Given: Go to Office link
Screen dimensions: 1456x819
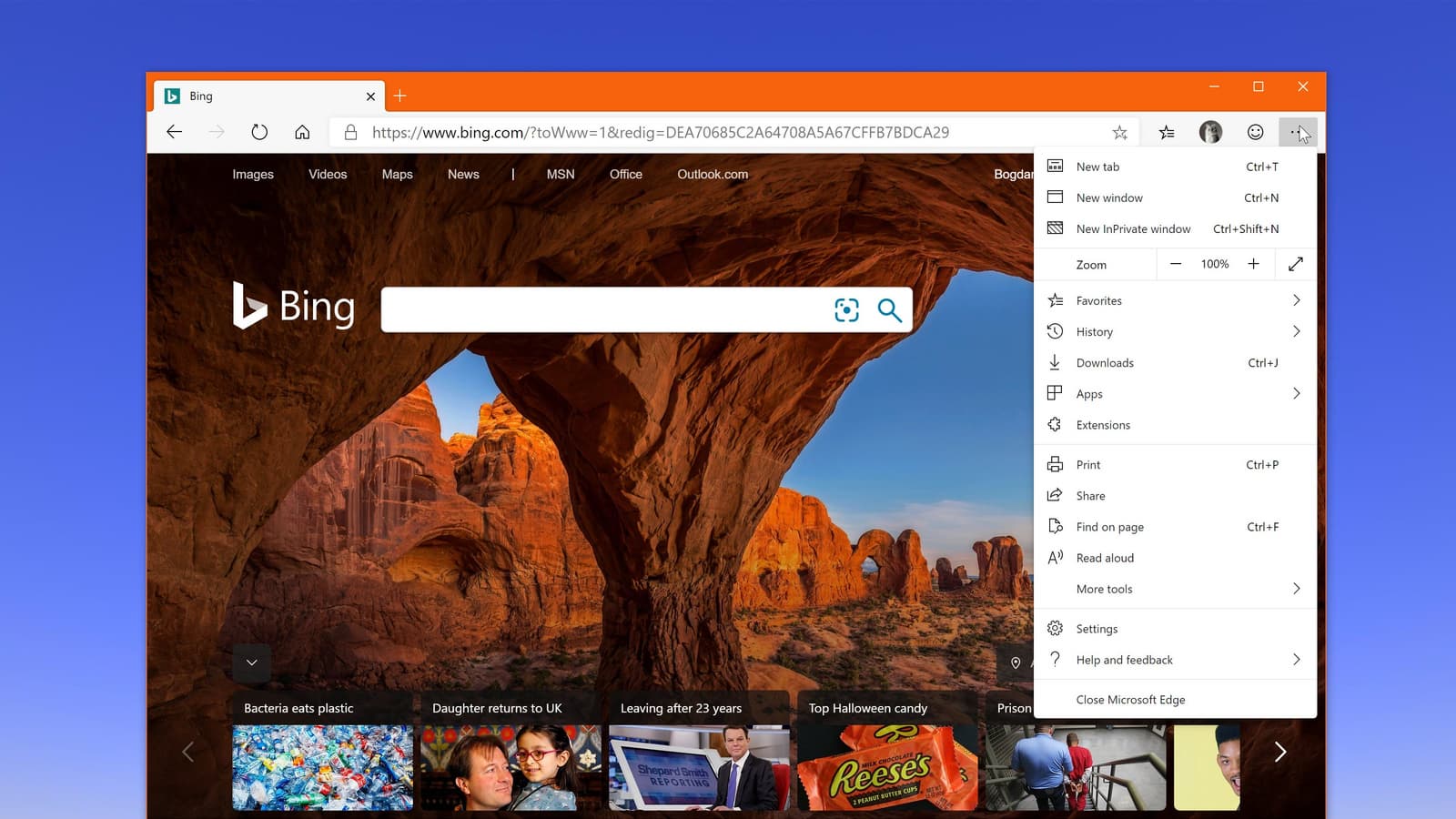Looking at the screenshot, I should pos(626,174).
